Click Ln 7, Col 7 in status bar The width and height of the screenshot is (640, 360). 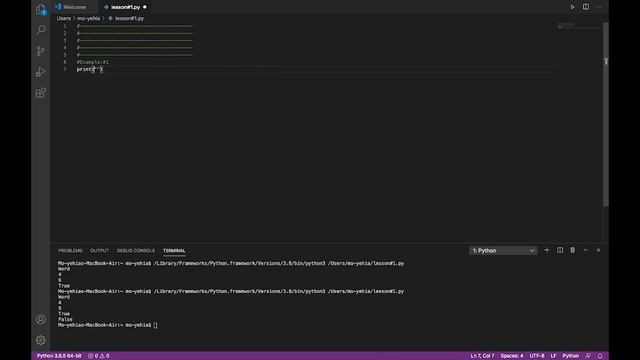point(482,356)
